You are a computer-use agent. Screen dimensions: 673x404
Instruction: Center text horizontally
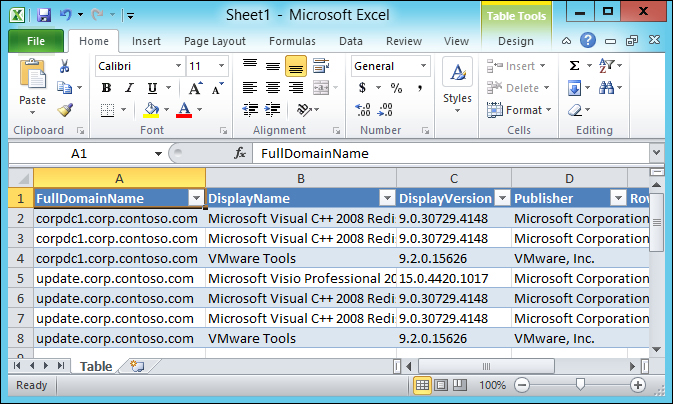coord(273,88)
